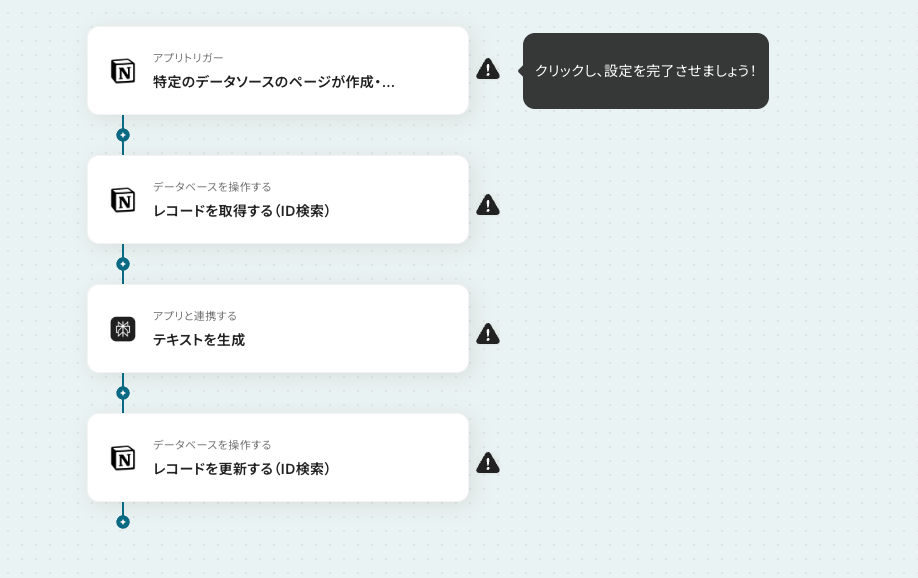The height and width of the screenshot is (578, 918).
Task: Click the Notion icon on レコードを更新する card
Action: (123, 458)
